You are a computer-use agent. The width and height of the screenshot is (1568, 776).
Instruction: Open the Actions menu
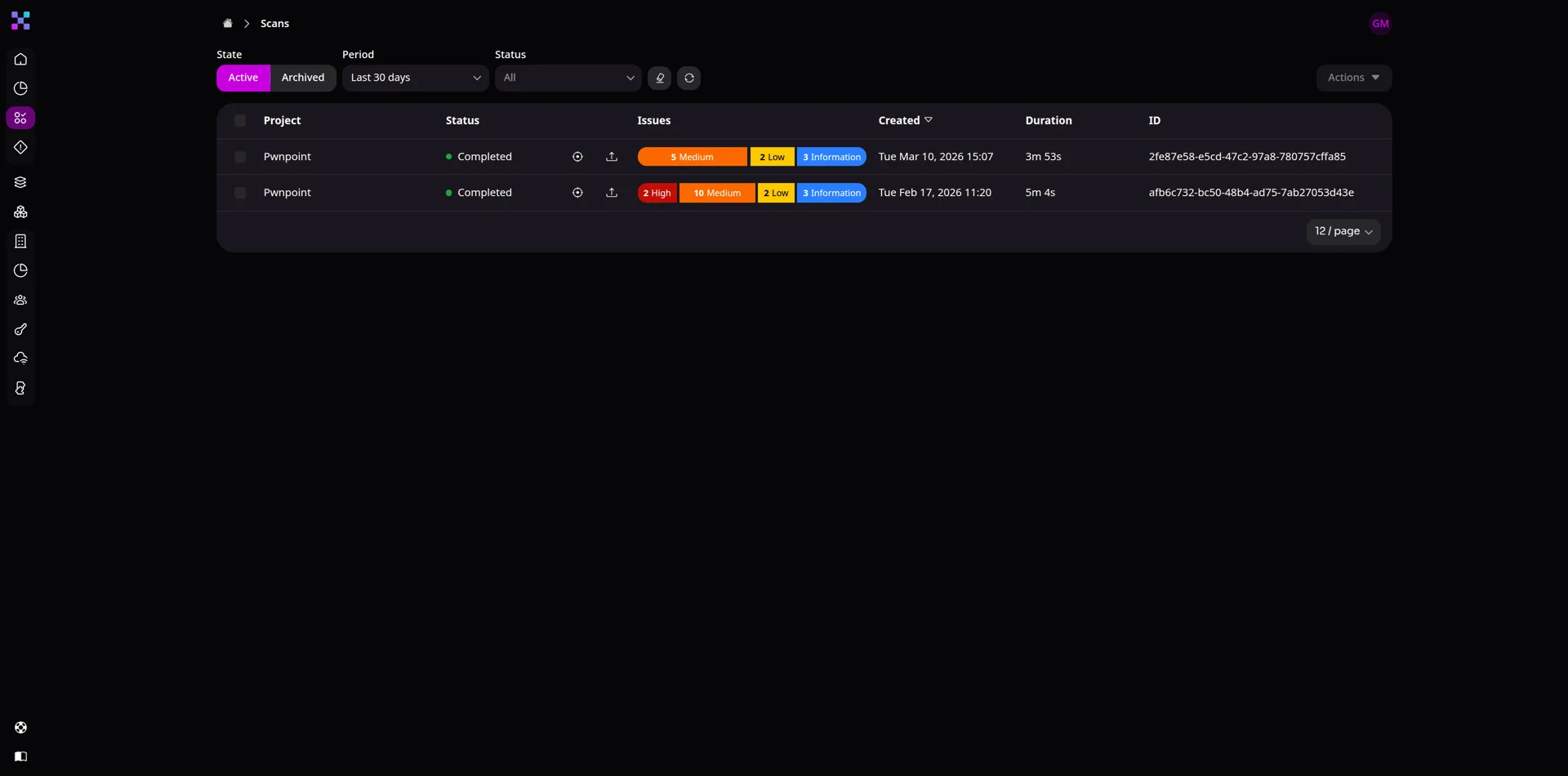[1353, 78]
